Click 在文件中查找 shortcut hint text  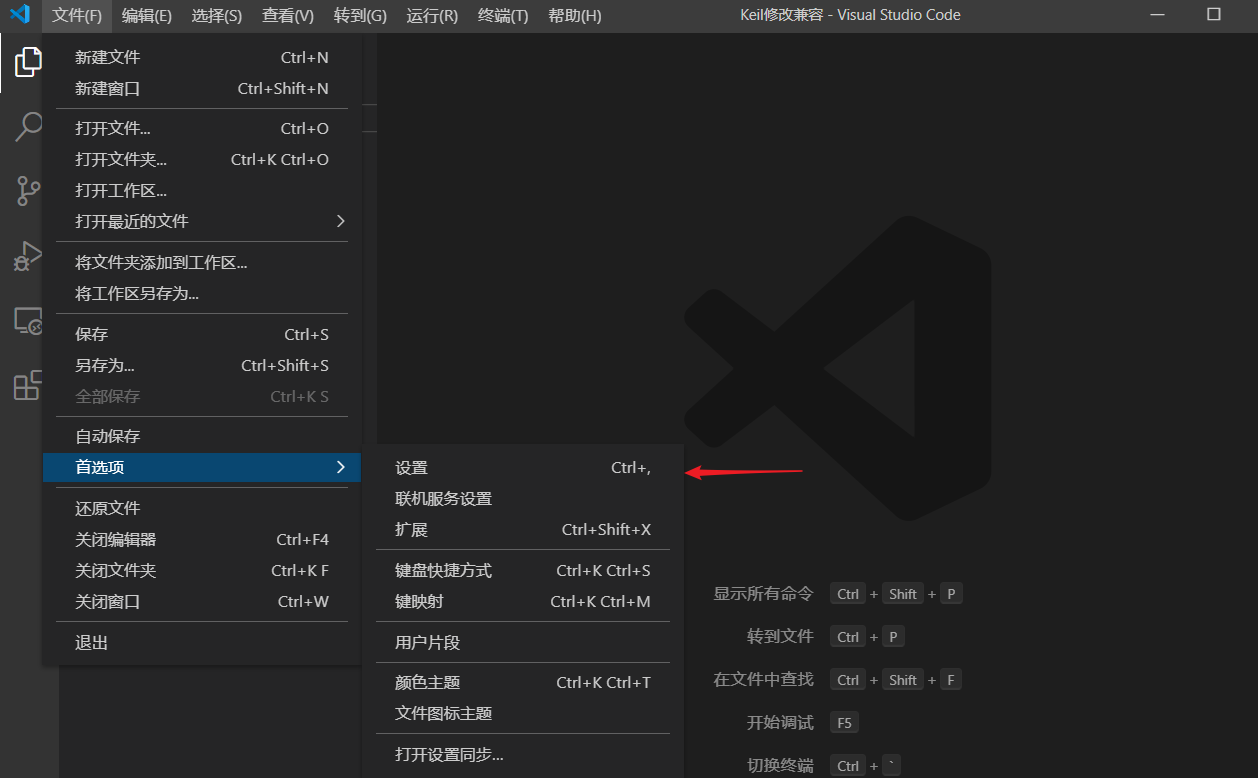(x=763, y=680)
